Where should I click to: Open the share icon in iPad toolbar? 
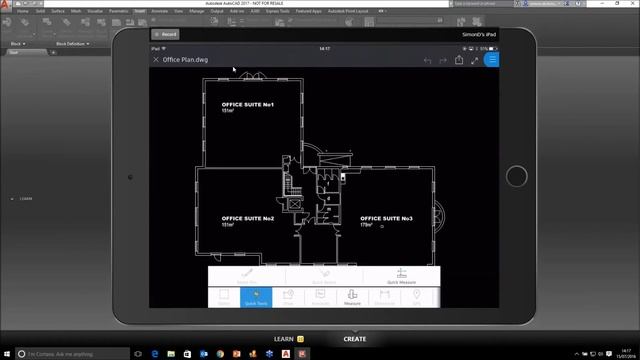point(459,60)
